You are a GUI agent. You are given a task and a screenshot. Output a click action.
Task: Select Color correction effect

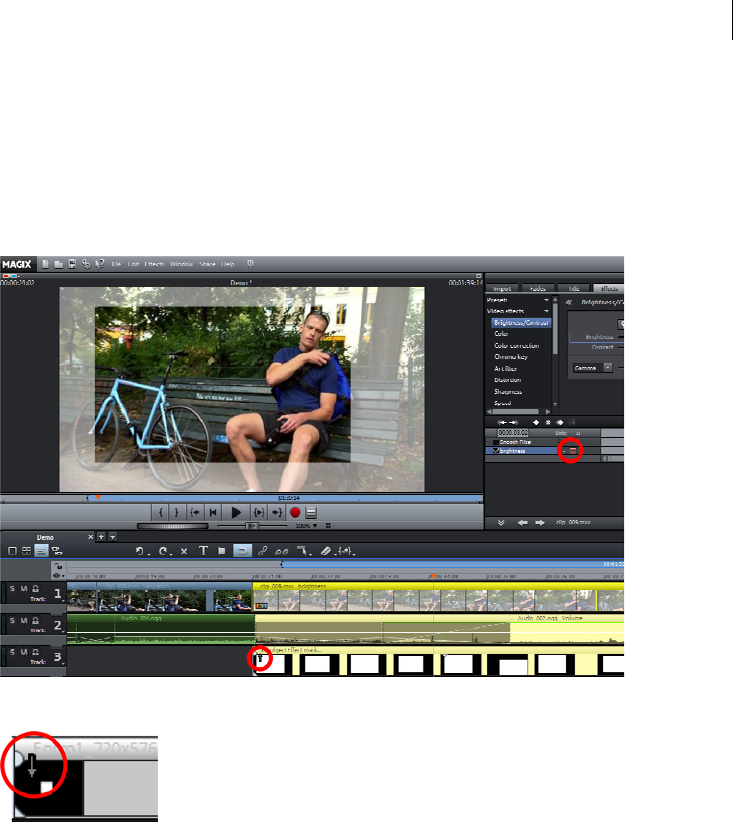click(516, 346)
